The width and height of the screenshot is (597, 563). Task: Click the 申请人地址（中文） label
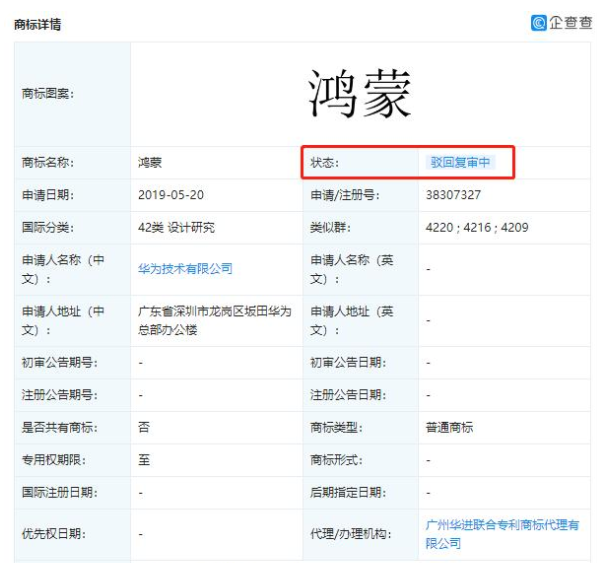tap(63, 321)
